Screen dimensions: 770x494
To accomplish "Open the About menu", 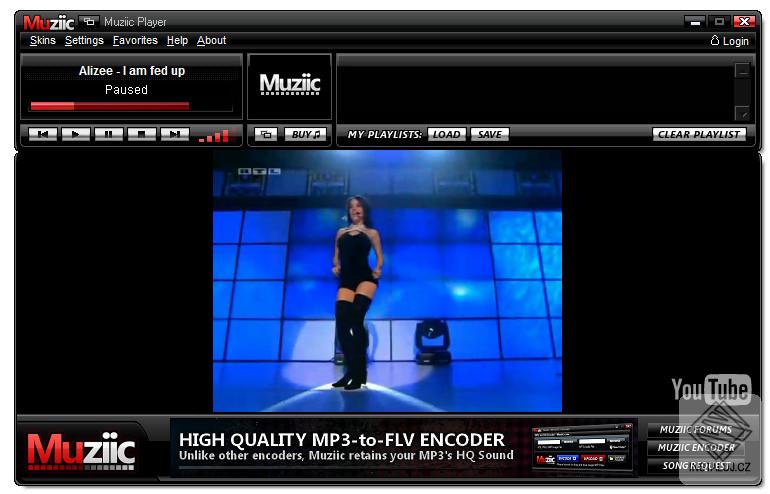I will coord(212,40).
